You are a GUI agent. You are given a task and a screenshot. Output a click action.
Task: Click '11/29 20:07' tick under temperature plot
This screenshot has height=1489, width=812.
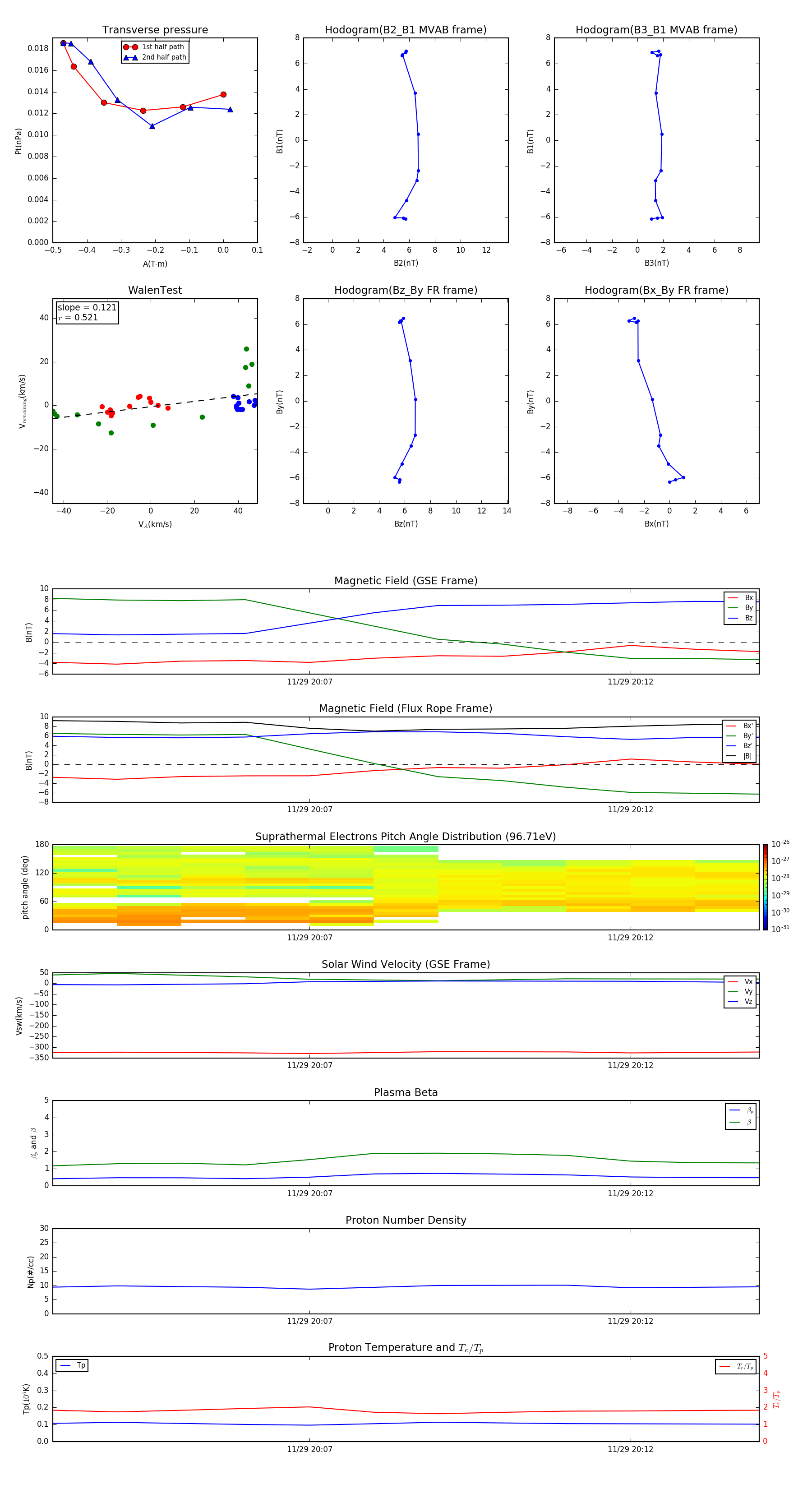click(310, 1449)
